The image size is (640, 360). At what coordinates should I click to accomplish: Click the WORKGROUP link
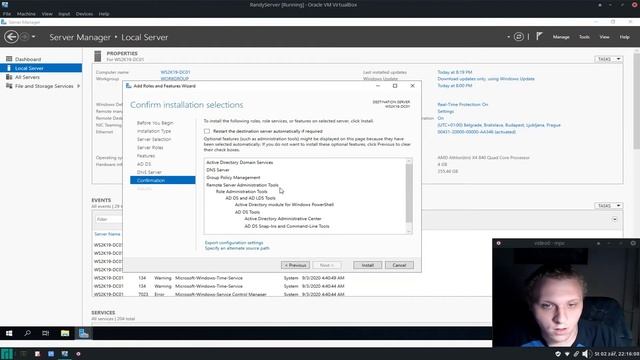(x=174, y=79)
